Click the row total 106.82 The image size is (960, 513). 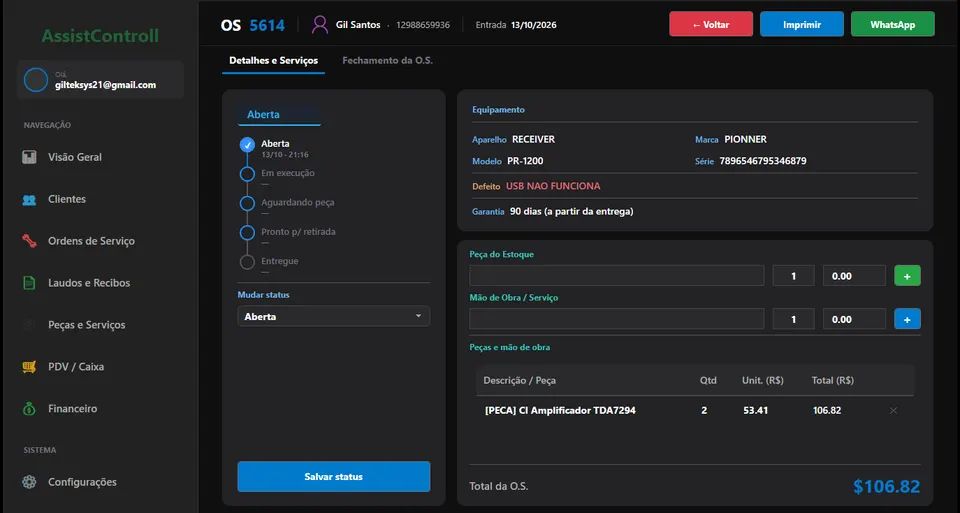click(827, 410)
